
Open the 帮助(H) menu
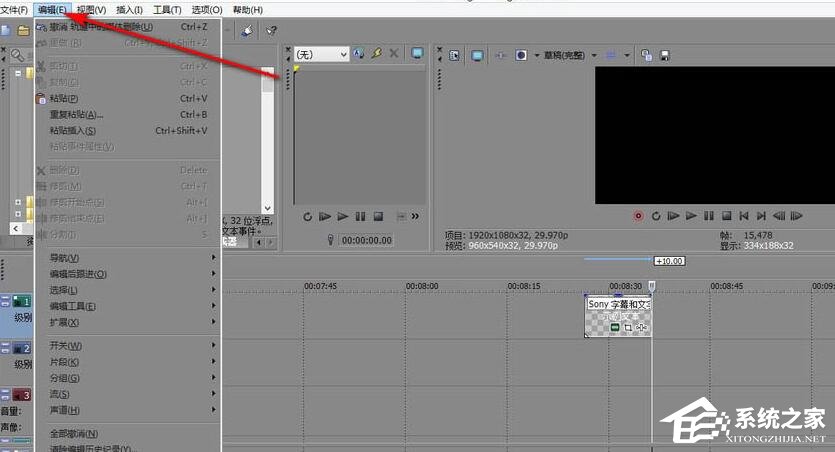tap(248, 10)
